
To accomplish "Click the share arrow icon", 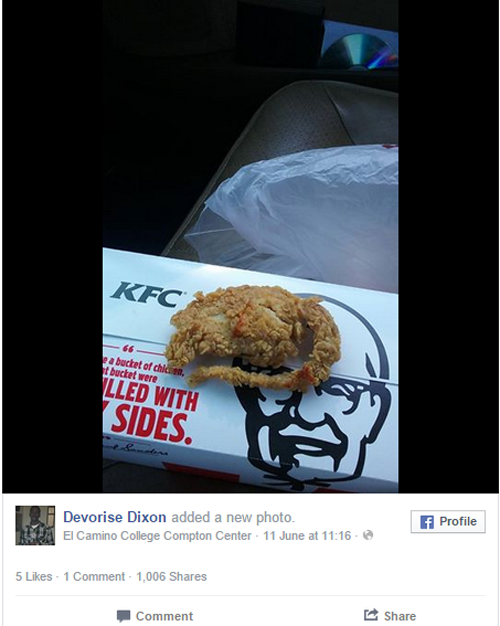I will pyautogui.click(x=371, y=615).
